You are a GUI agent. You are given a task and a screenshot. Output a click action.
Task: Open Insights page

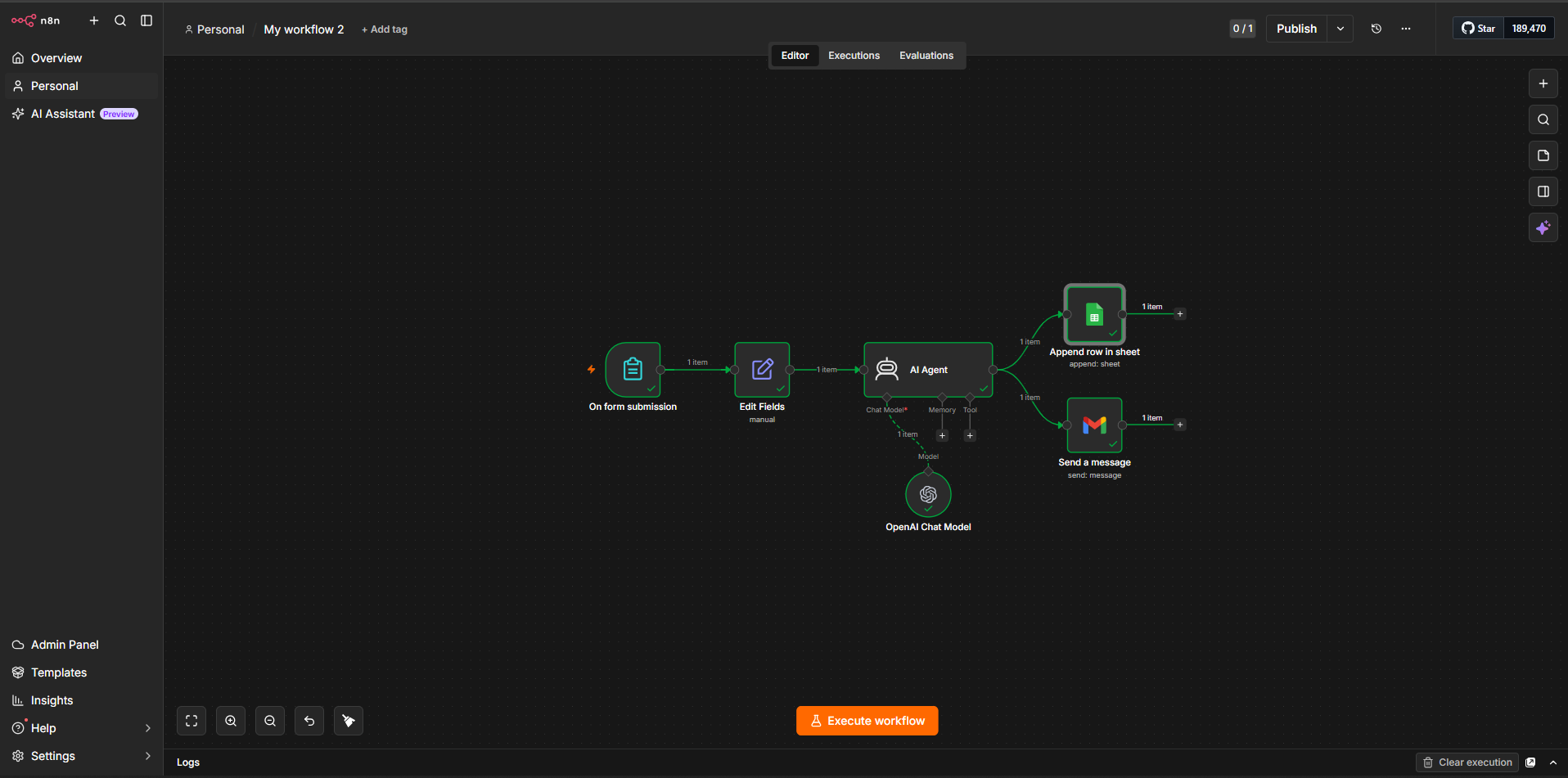(81, 700)
